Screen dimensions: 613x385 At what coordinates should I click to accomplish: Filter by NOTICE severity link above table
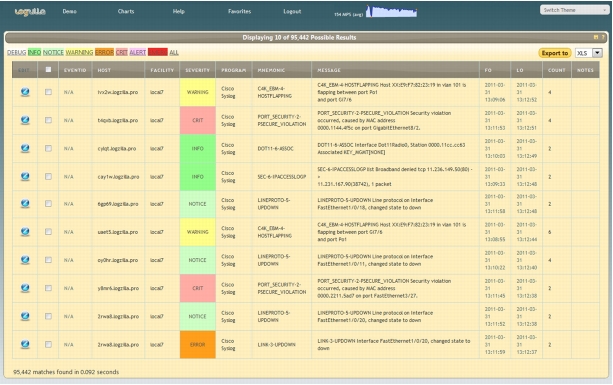(x=53, y=52)
